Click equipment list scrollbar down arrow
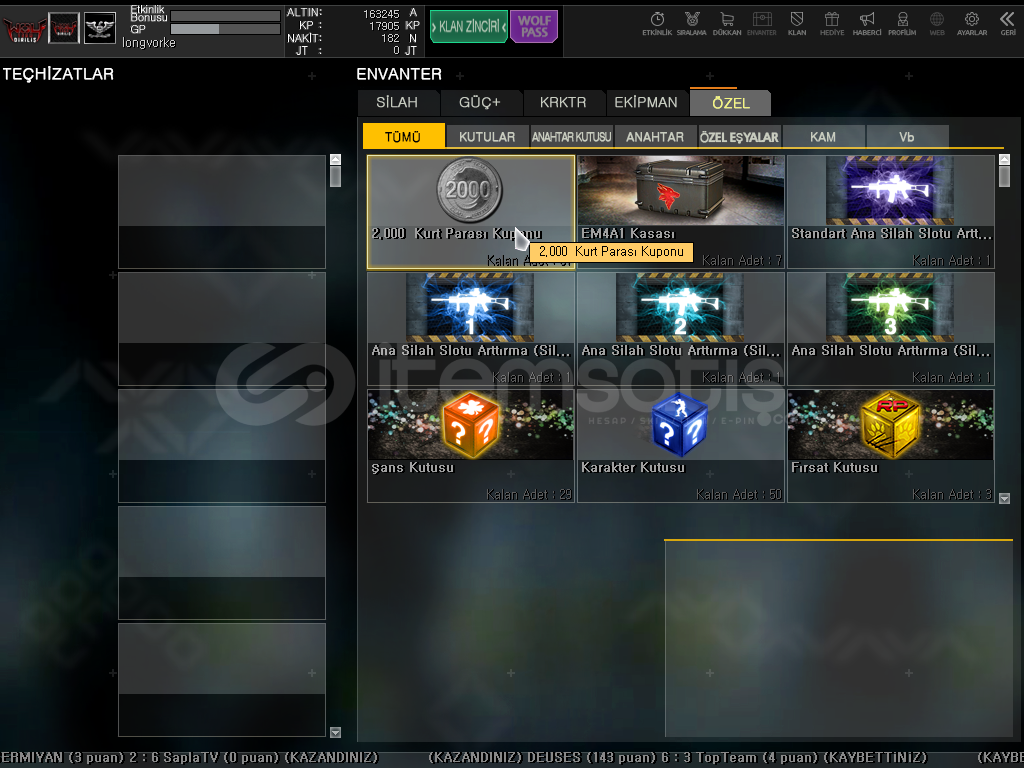 pyautogui.click(x=336, y=732)
